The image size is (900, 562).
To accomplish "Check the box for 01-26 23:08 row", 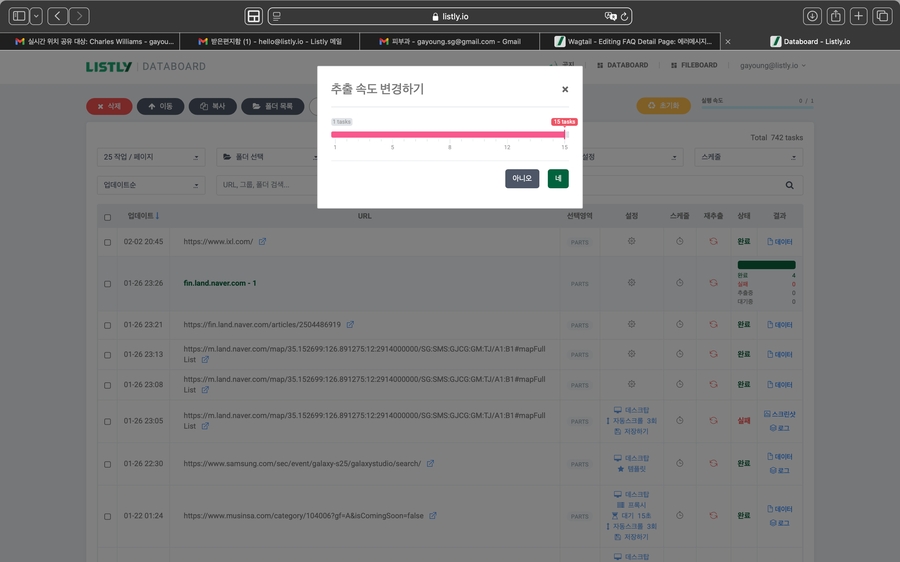I will (x=107, y=385).
